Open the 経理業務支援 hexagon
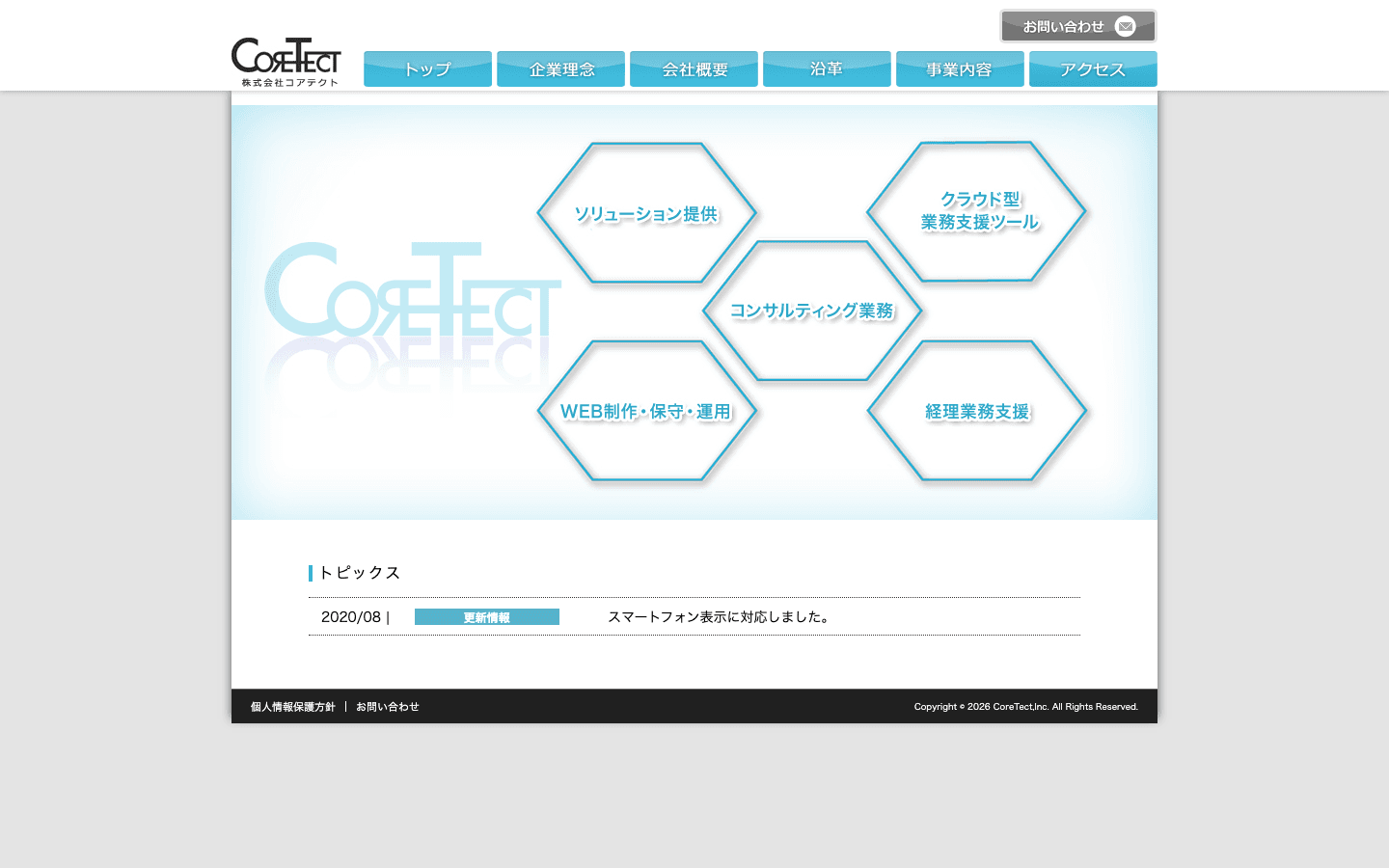Viewport: 1389px width, 868px height. click(977, 411)
